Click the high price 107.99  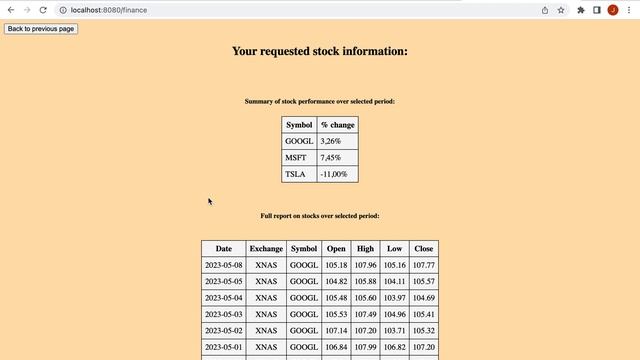point(365,347)
